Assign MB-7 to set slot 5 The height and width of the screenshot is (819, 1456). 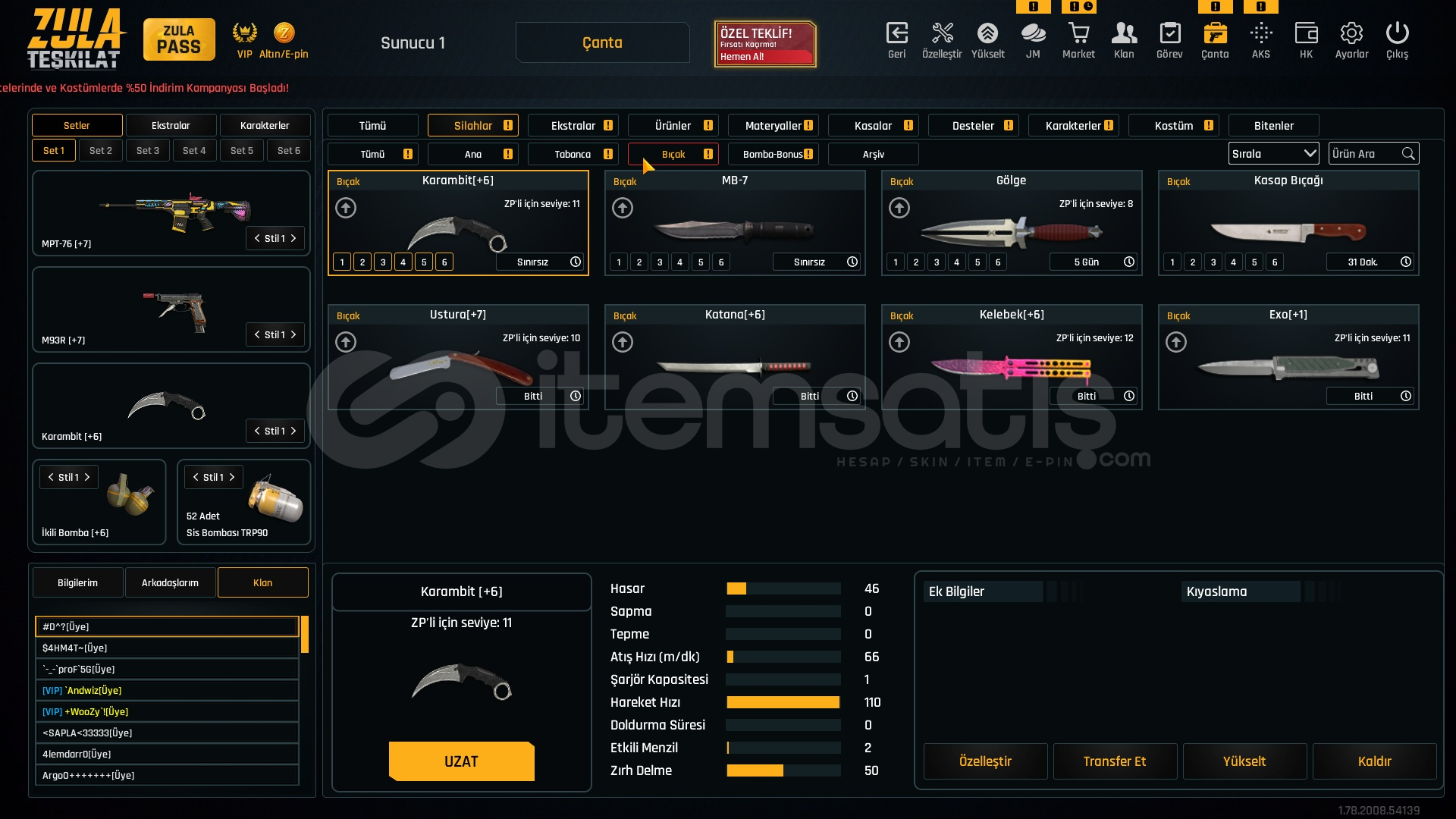click(701, 262)
